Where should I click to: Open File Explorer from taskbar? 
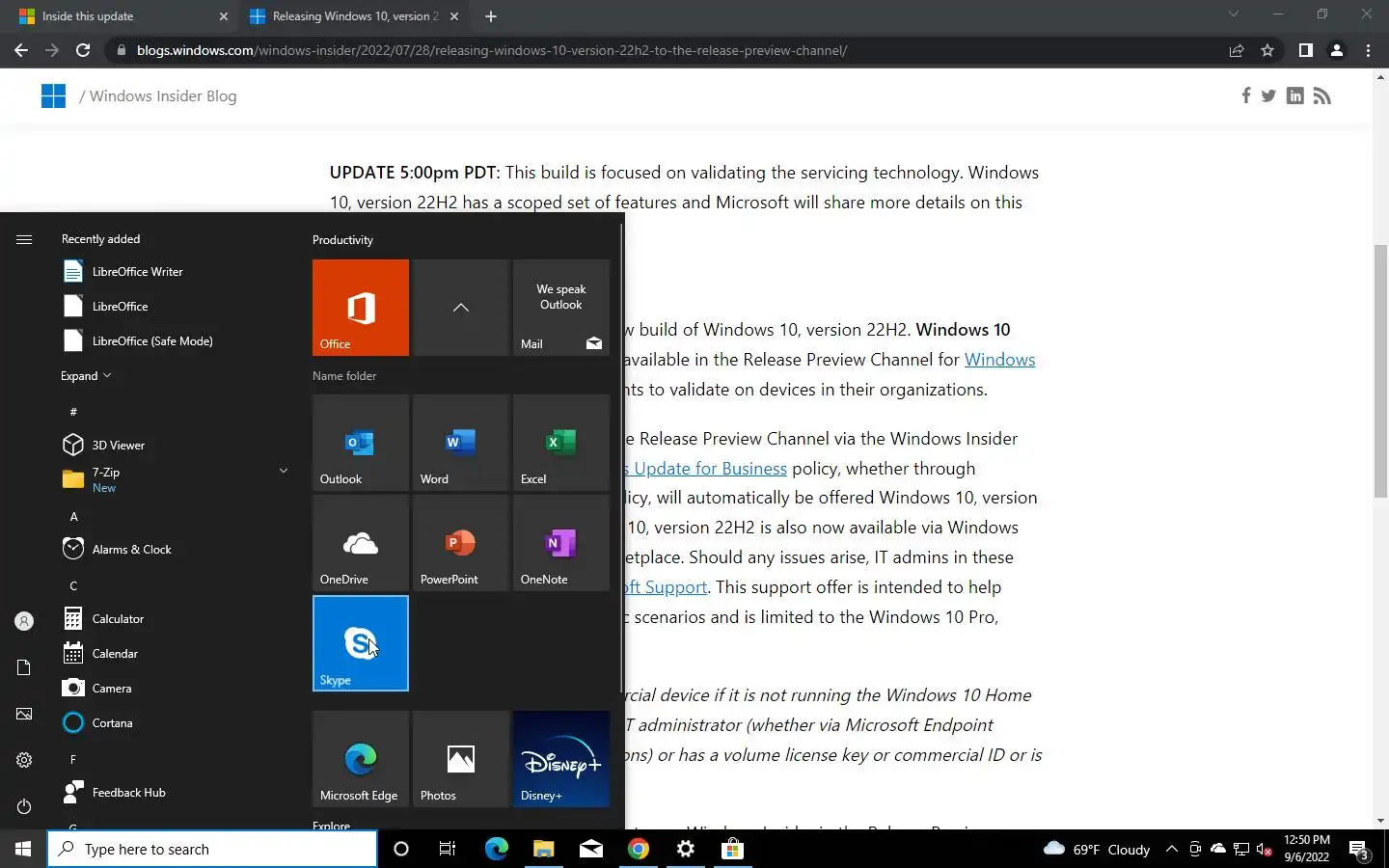(543, 849)
